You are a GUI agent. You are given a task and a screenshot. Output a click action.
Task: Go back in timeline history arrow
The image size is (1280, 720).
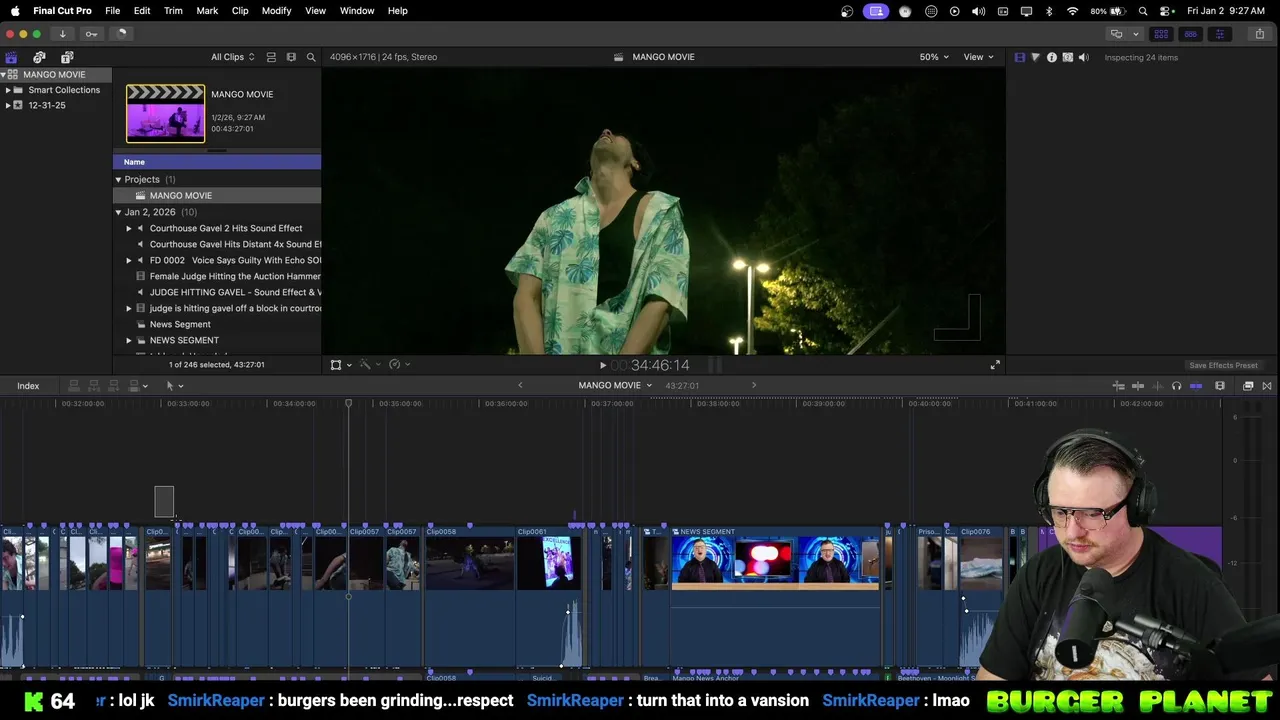coord(520,386)
